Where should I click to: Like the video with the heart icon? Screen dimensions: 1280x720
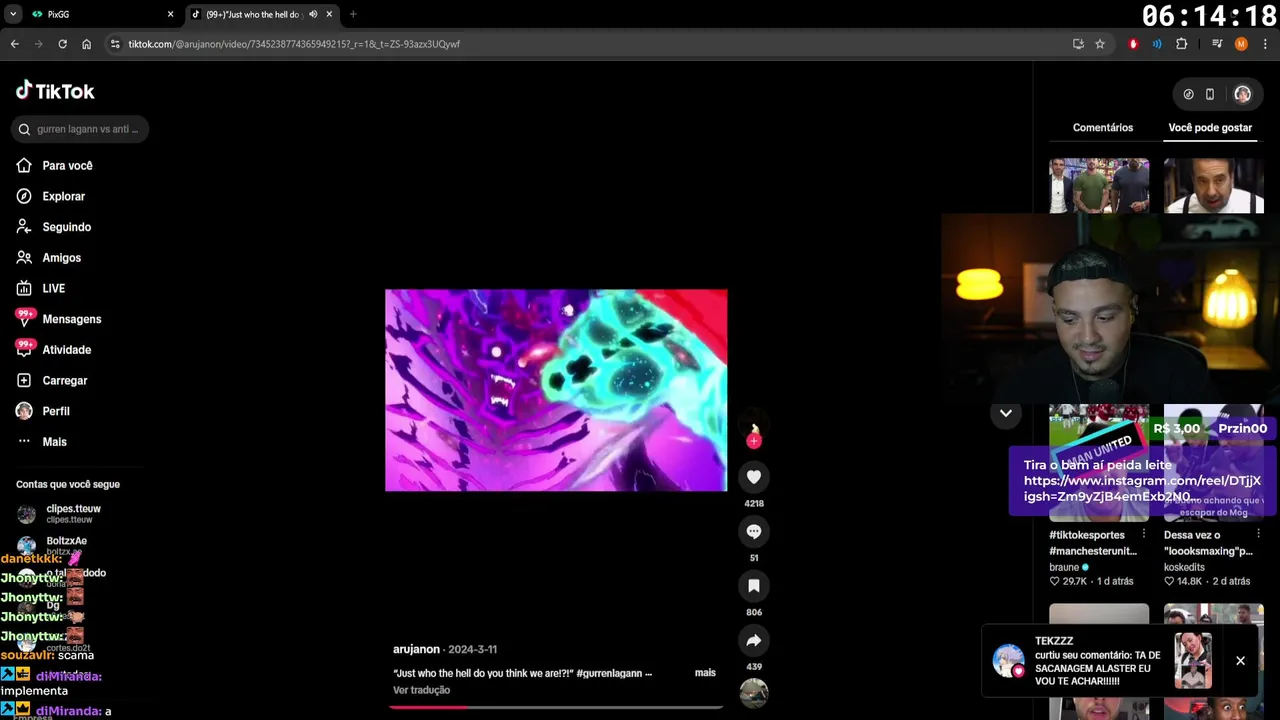754,477
